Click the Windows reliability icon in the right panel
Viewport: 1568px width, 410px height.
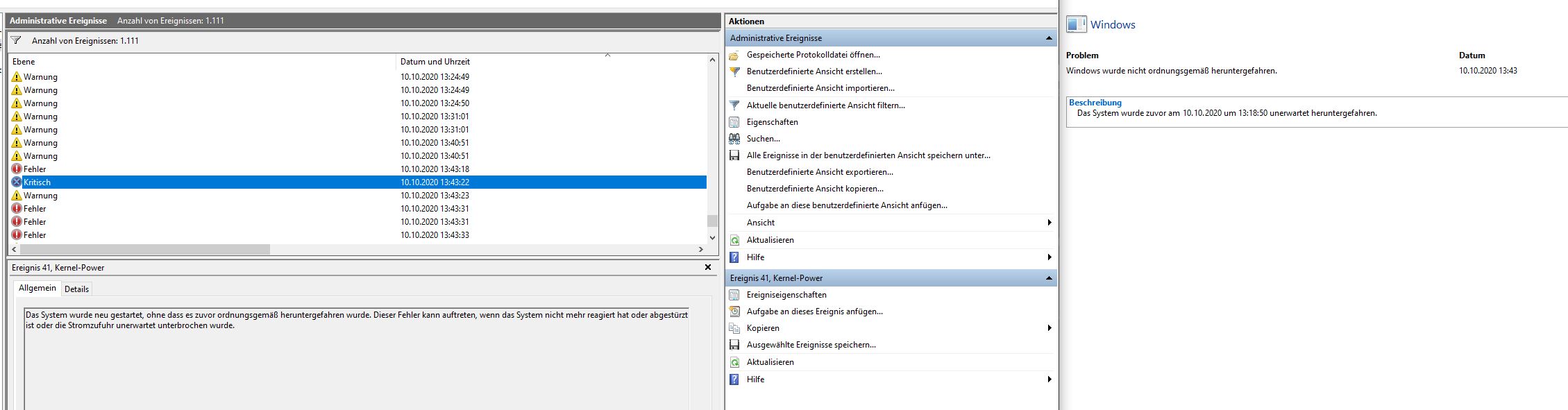[x=1077, y=25]
